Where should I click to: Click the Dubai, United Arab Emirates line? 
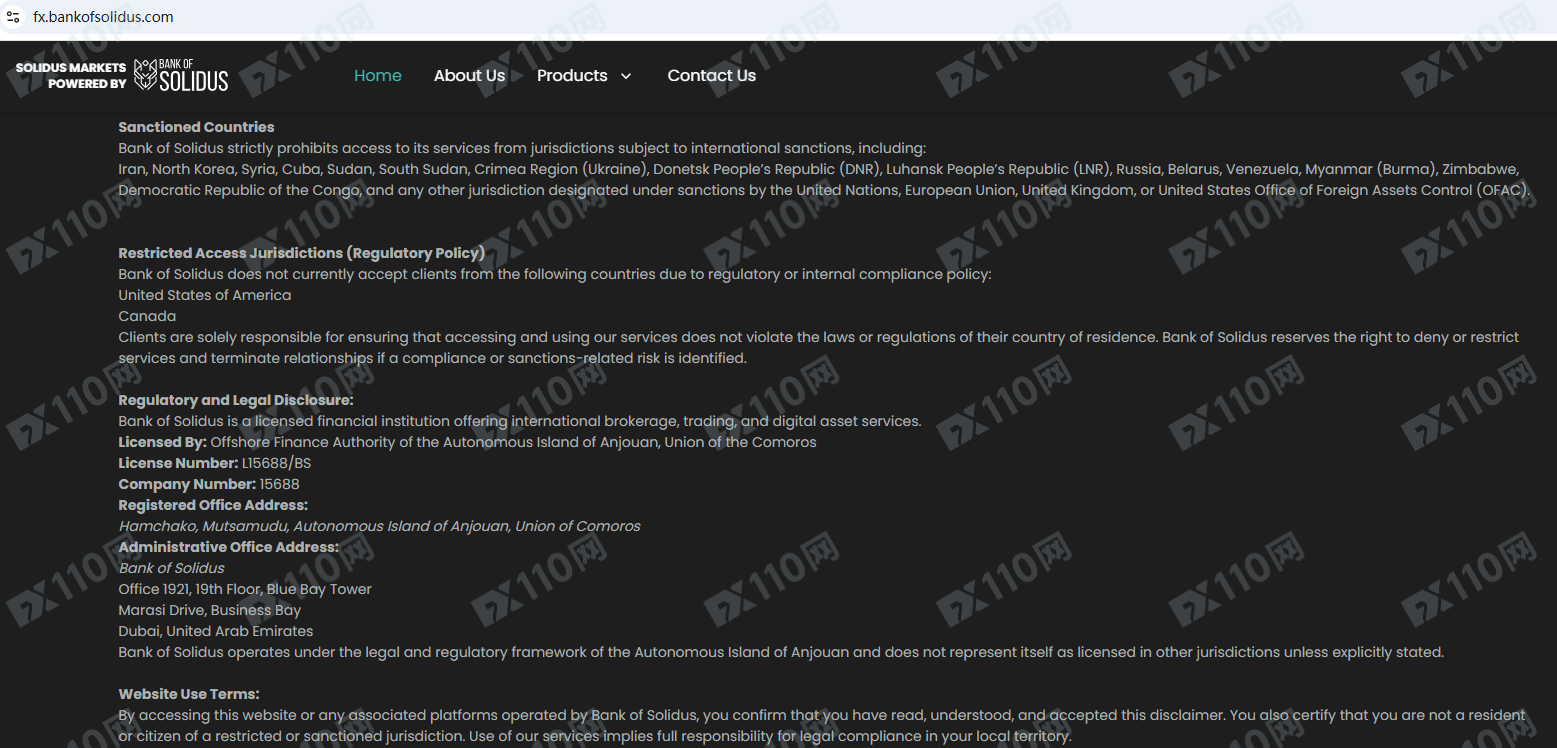pyautogui.click(x=215, y=631)
